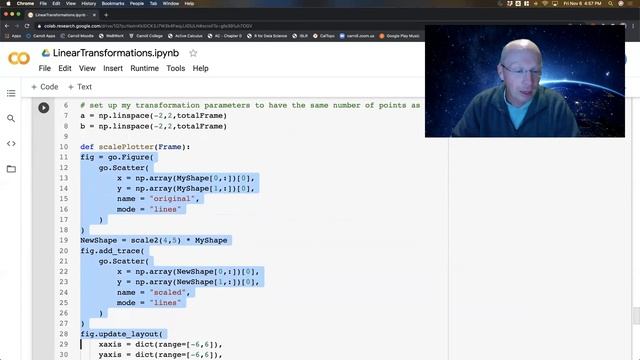Open Colab File menu
Viewport: 640px width, 360px height.
click(x=44, y=68)
